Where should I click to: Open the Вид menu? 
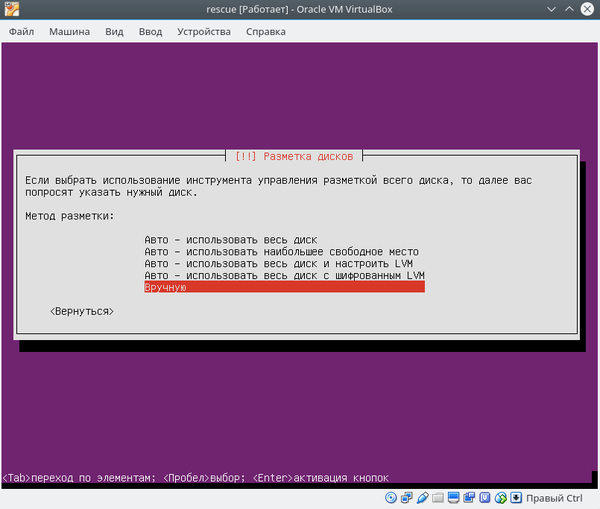pyautogui.click(x=114, y=32)
